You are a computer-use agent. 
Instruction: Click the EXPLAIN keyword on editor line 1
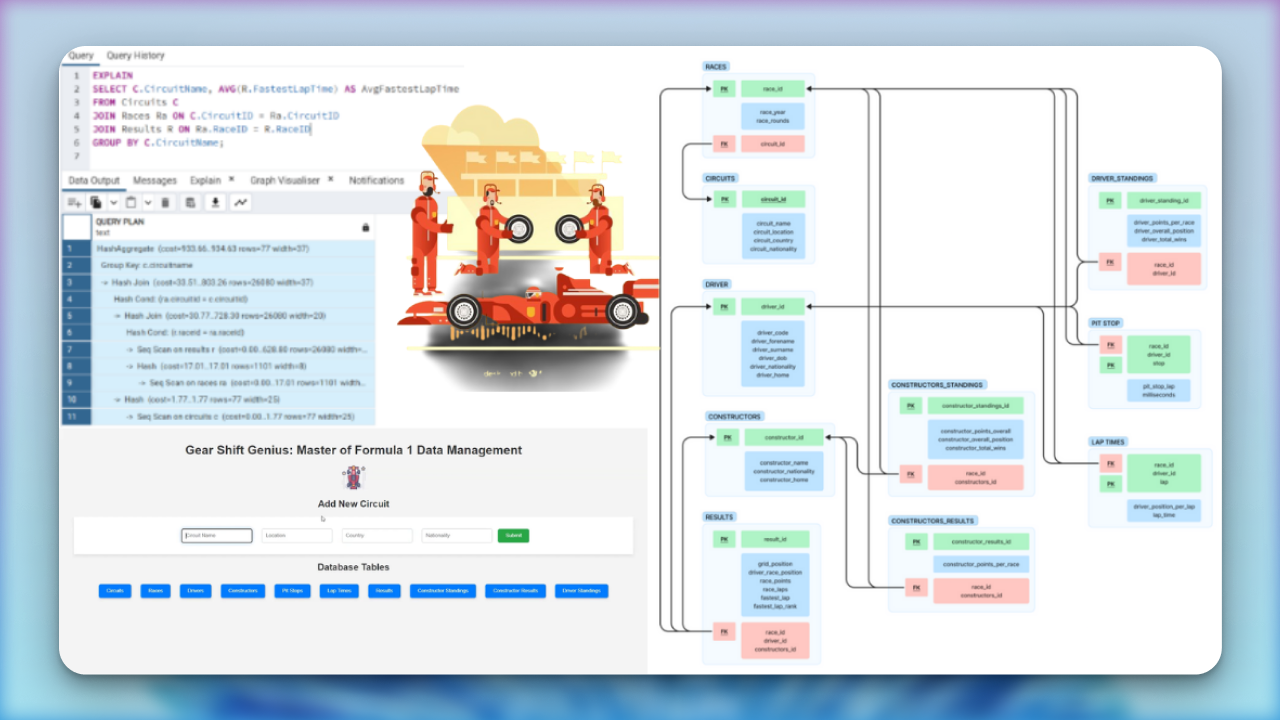pos(111,75)
